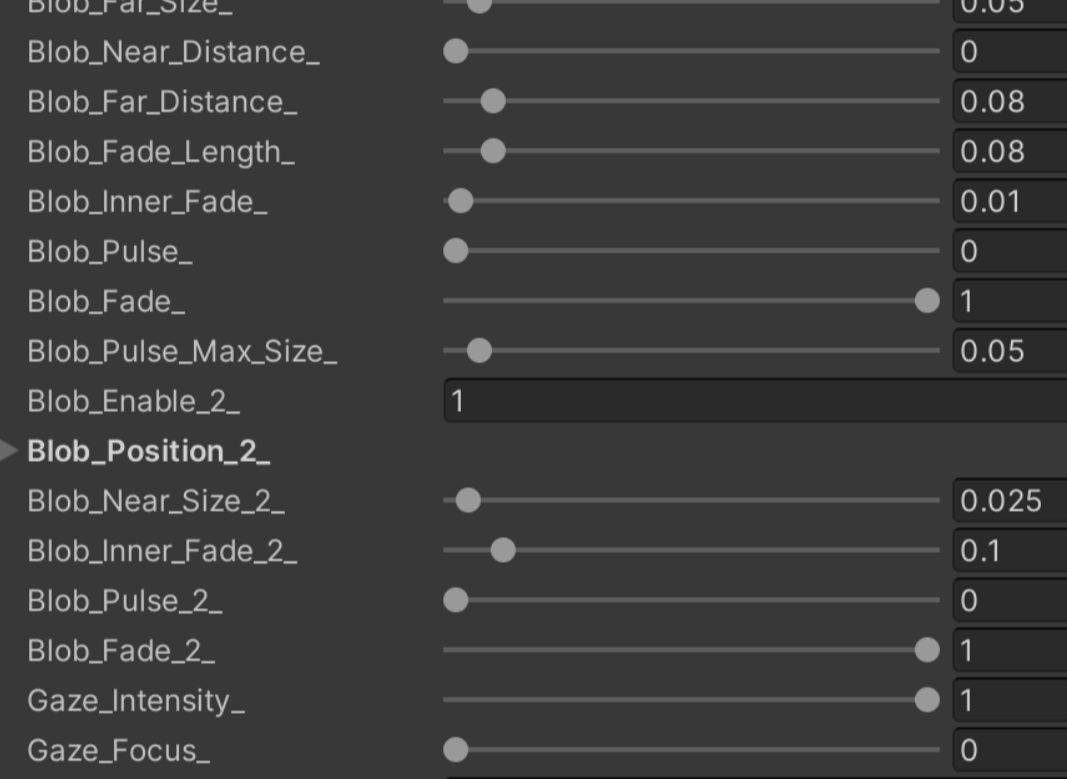This screenshot has height=779, width=1067.
Task: Click the Blob_Pulse_Max_Size_ slider
Action: coord(478,351)
